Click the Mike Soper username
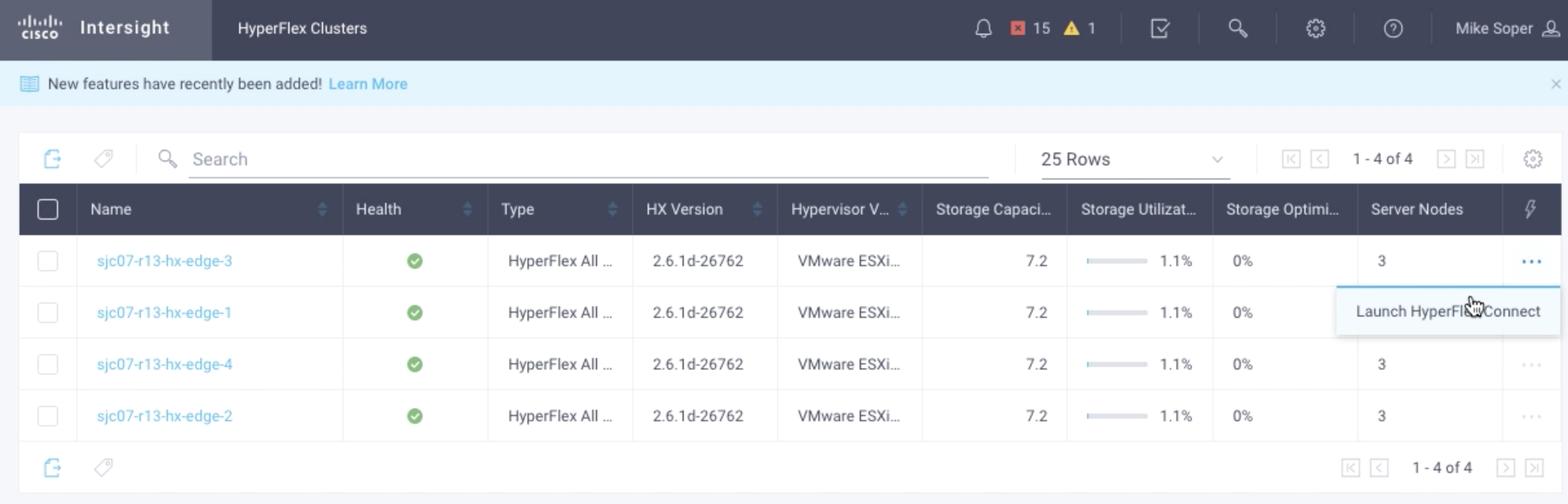 coord(1494,28)
